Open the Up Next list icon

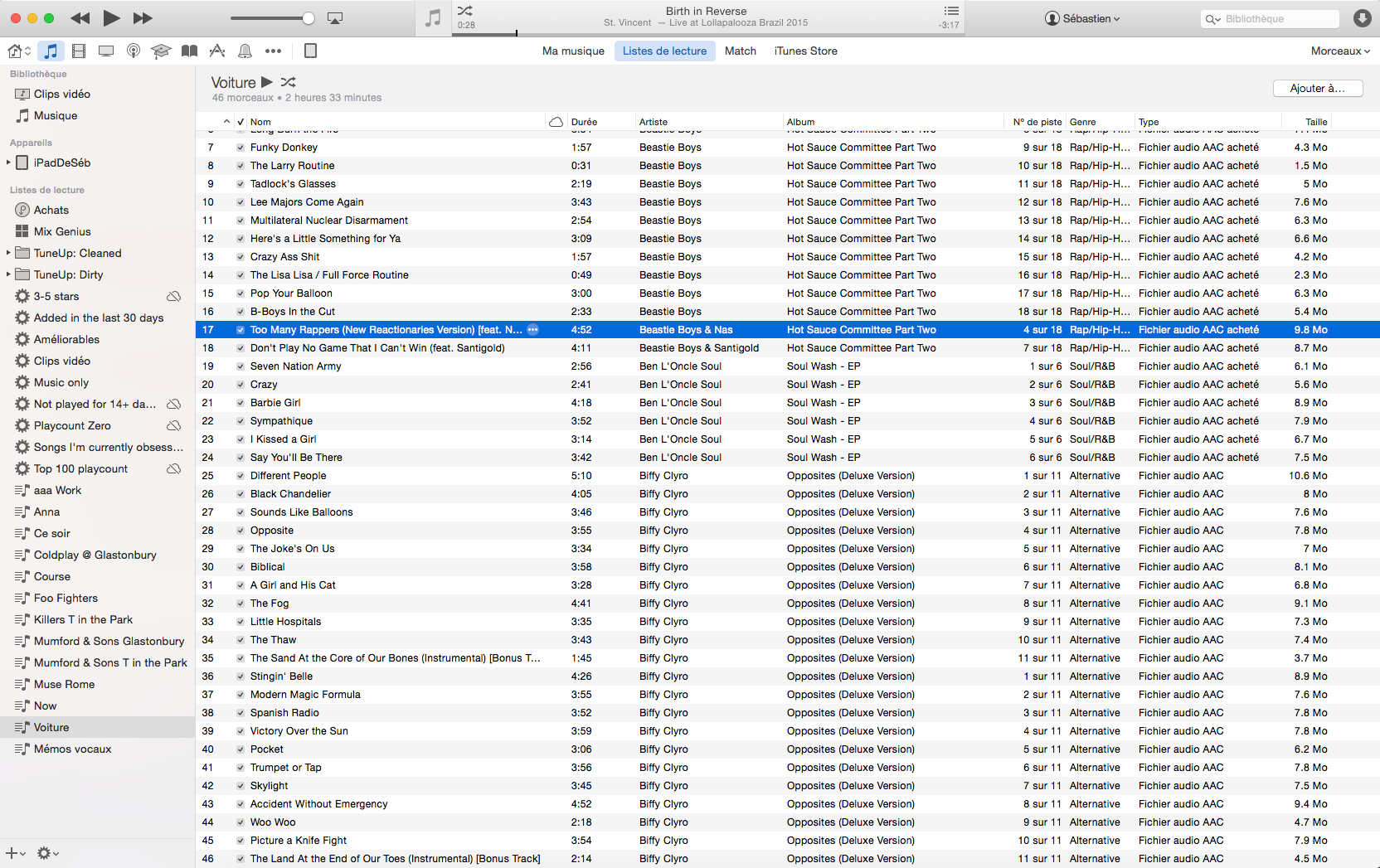[951, 11]
